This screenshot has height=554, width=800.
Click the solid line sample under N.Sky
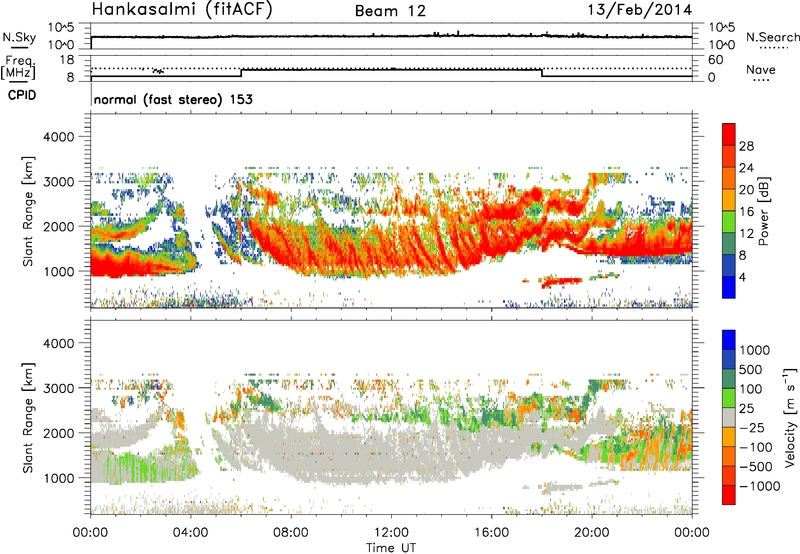(19, 47)
